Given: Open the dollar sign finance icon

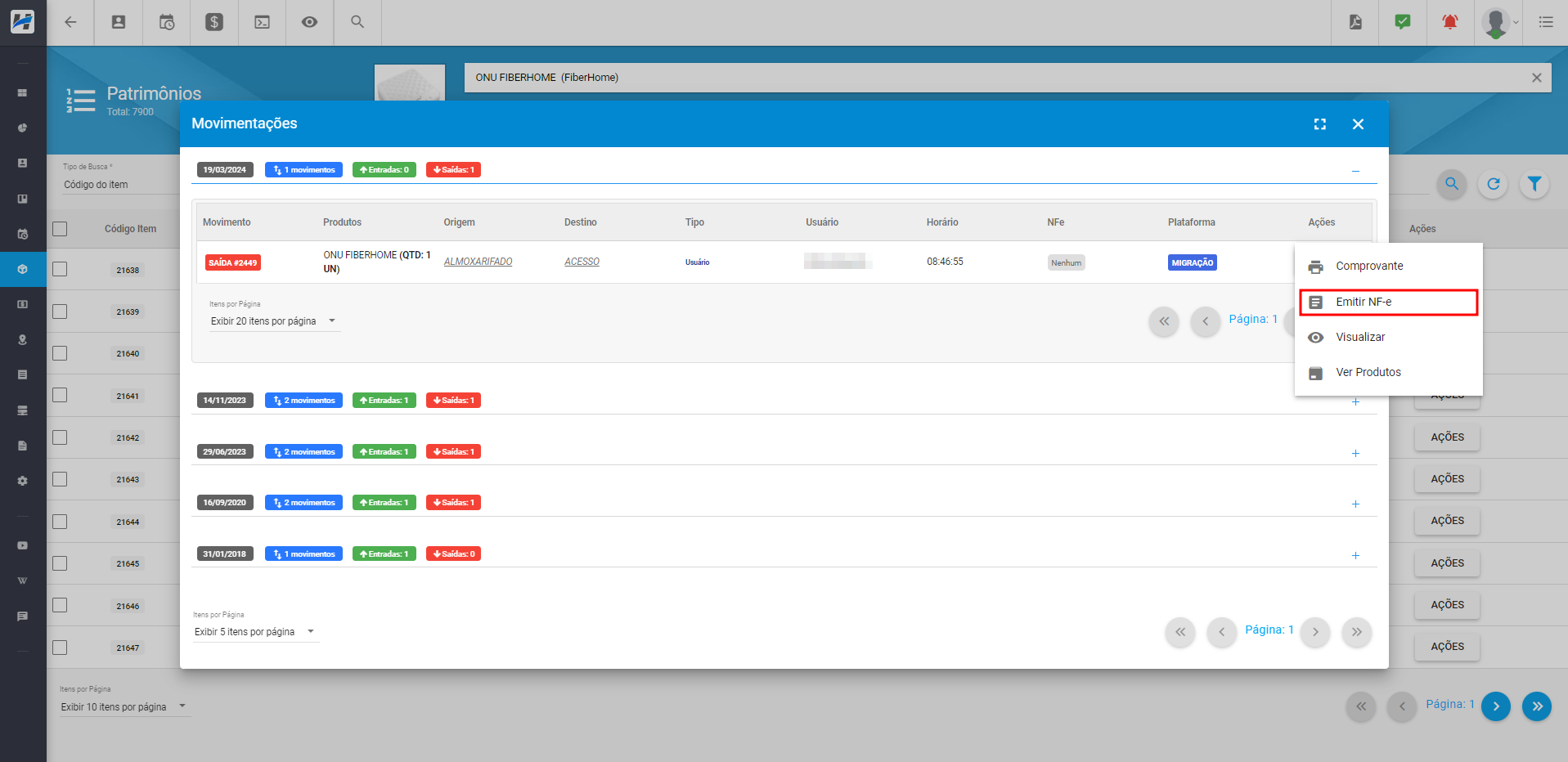Looking at the screenshot, I should pos(214,22).
